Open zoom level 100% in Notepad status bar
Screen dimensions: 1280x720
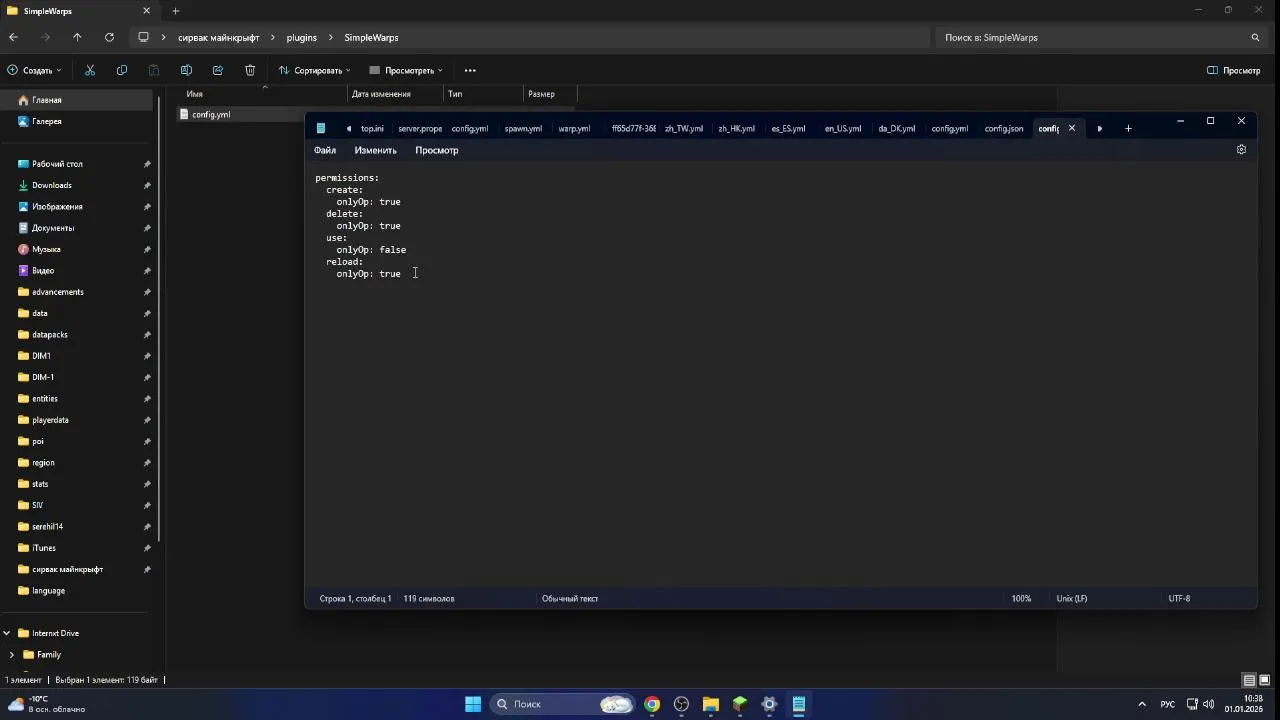(x=1021, y=598)
